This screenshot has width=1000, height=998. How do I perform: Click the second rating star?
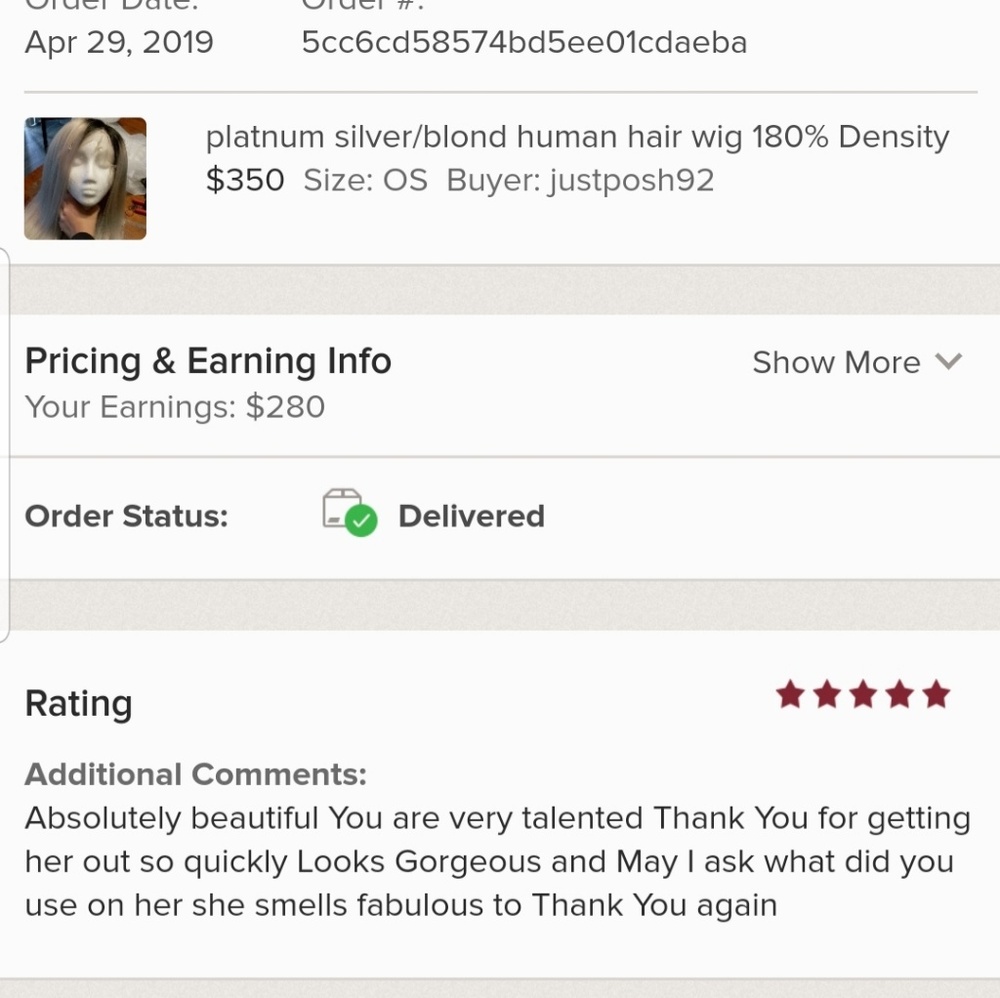(827, 694)
